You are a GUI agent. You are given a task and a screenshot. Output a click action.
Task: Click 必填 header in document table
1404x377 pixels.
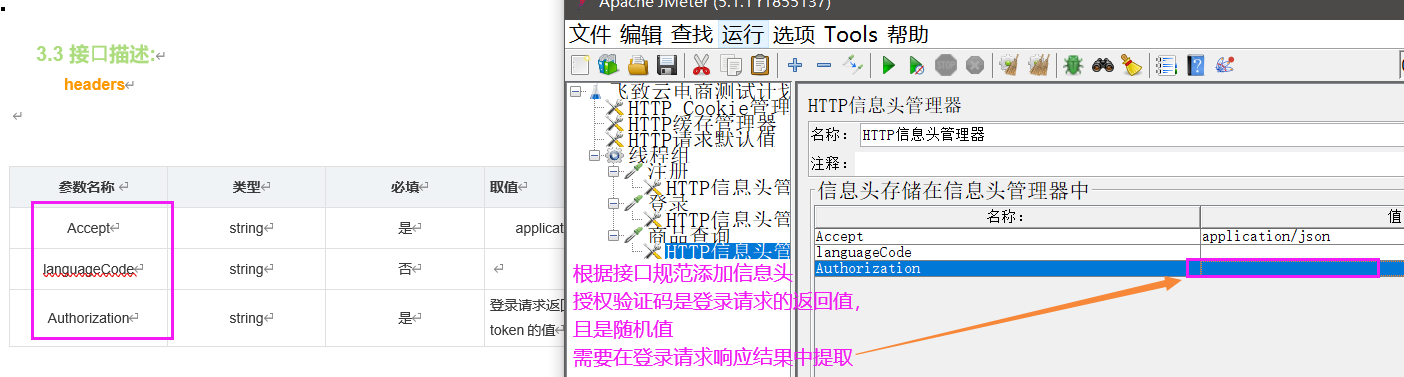(x=405, y=187)
